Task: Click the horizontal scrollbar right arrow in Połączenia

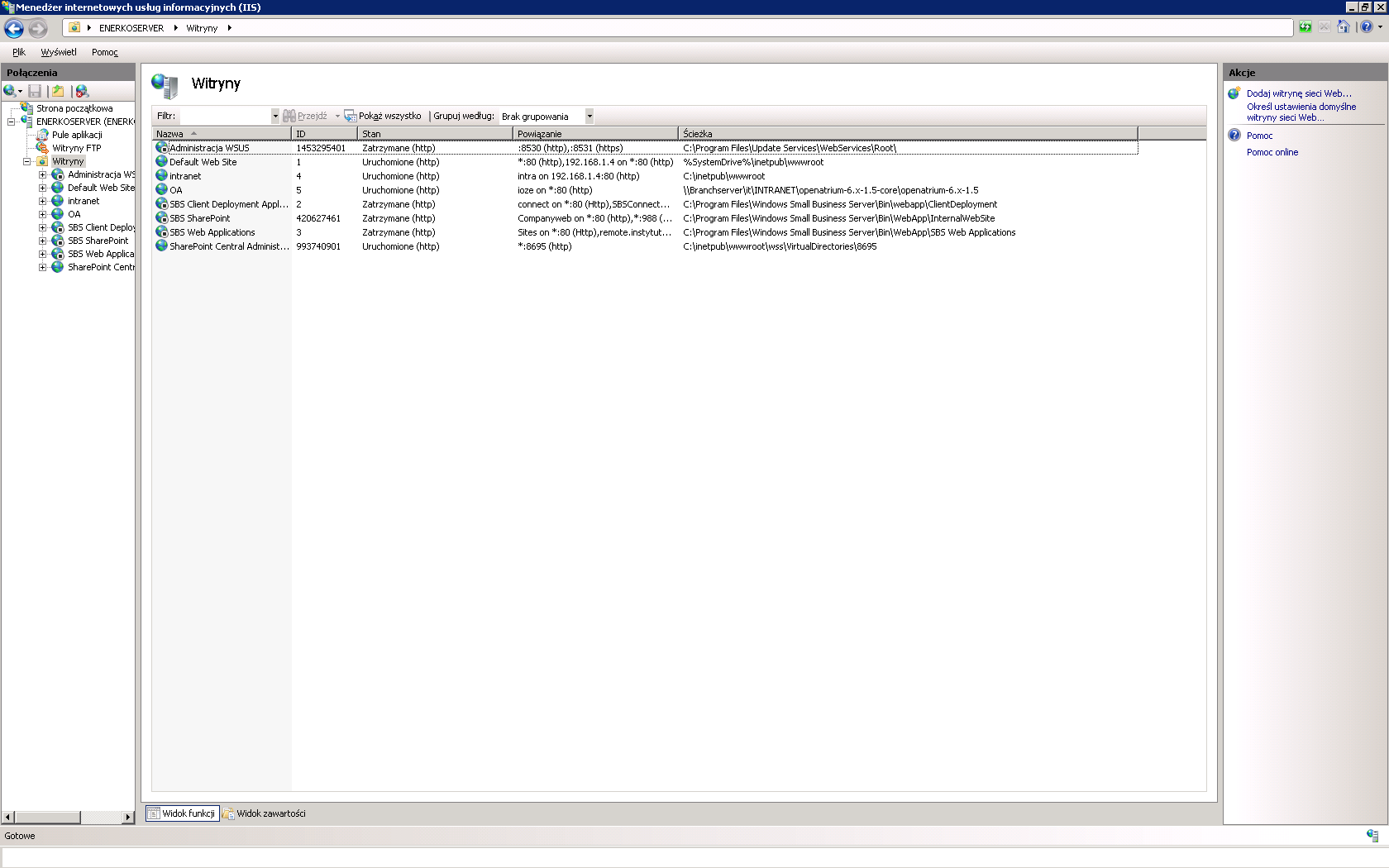Action: coord(128,818)
